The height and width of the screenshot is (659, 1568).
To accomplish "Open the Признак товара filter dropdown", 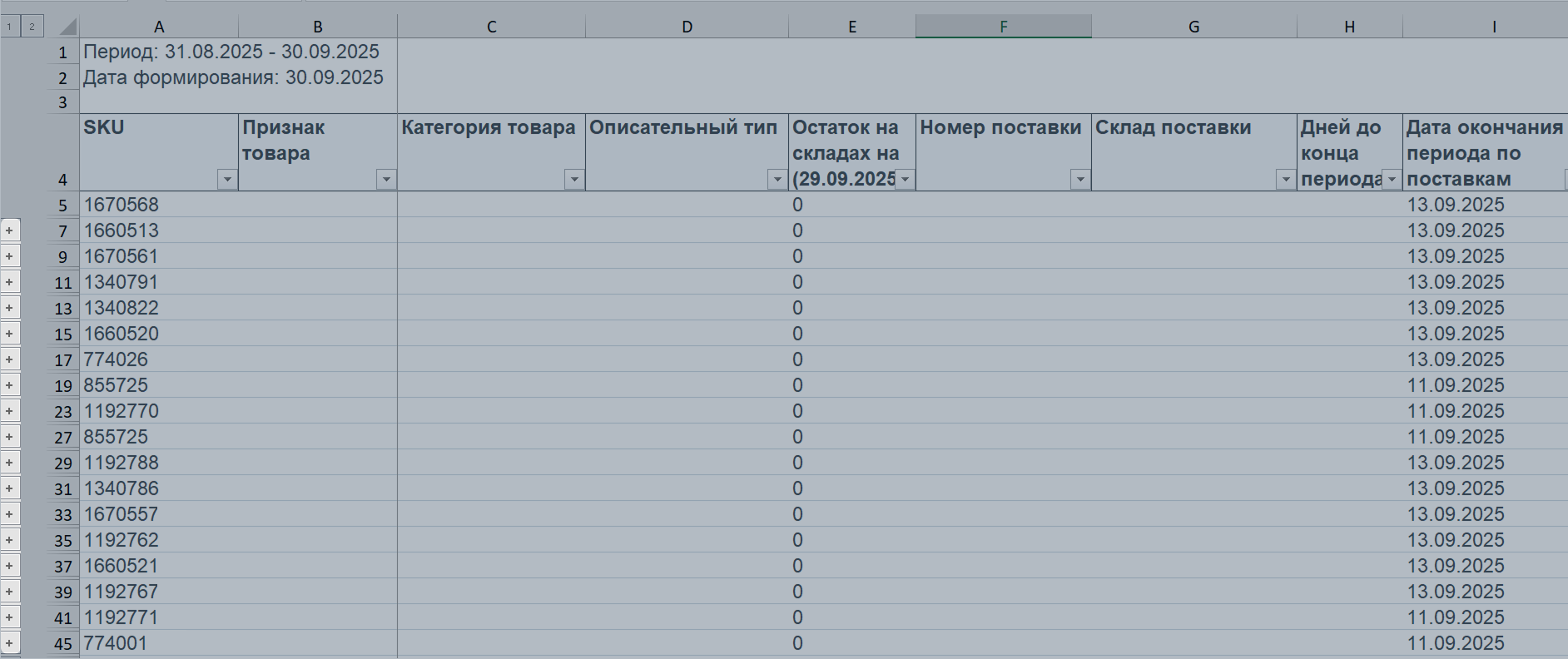I will 385,180.
